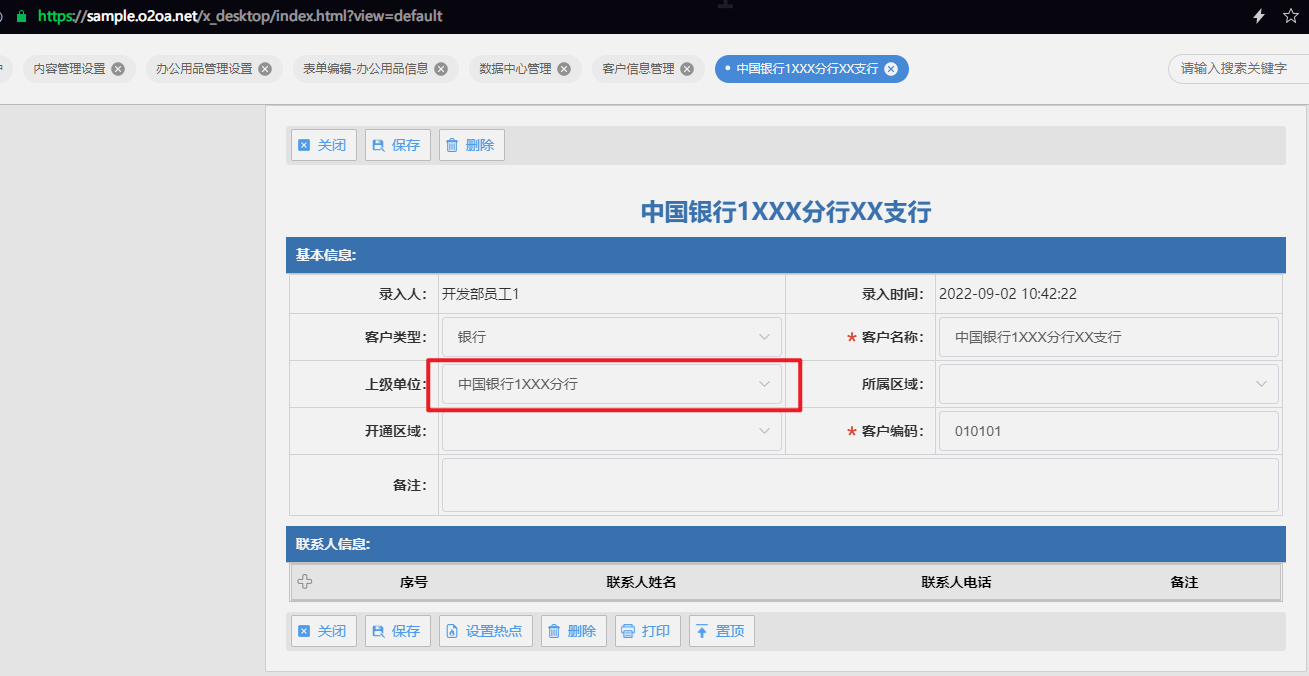Expand the 开通区域 dropdown
The height and width of the screenshot is (676, 1309).
point(612,431)
